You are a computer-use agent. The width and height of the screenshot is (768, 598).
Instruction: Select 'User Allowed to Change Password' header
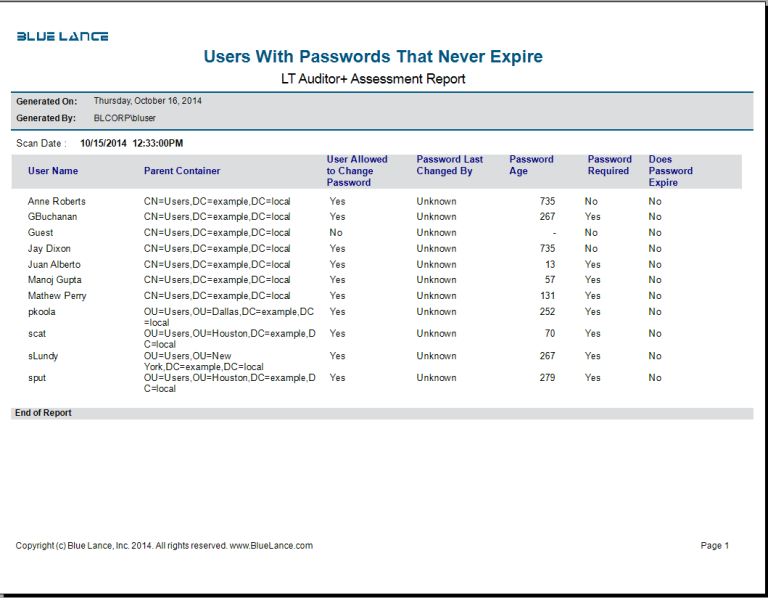(x=357, y=171)
